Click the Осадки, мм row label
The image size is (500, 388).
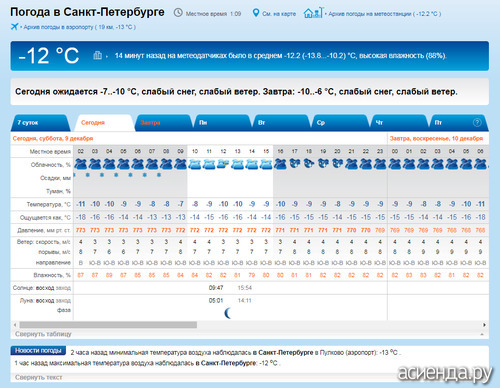(x=55, y=178)
